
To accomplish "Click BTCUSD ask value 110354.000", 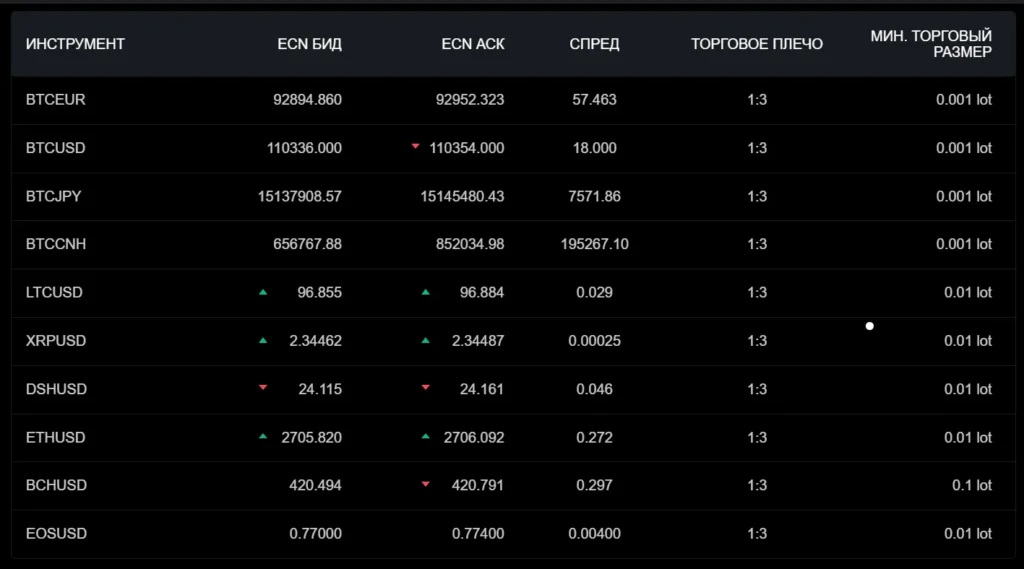I will [x=467, y=148].
